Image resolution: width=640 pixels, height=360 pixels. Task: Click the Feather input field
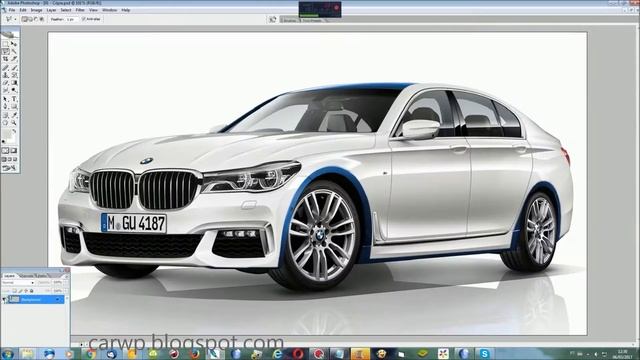pos(71,19)
